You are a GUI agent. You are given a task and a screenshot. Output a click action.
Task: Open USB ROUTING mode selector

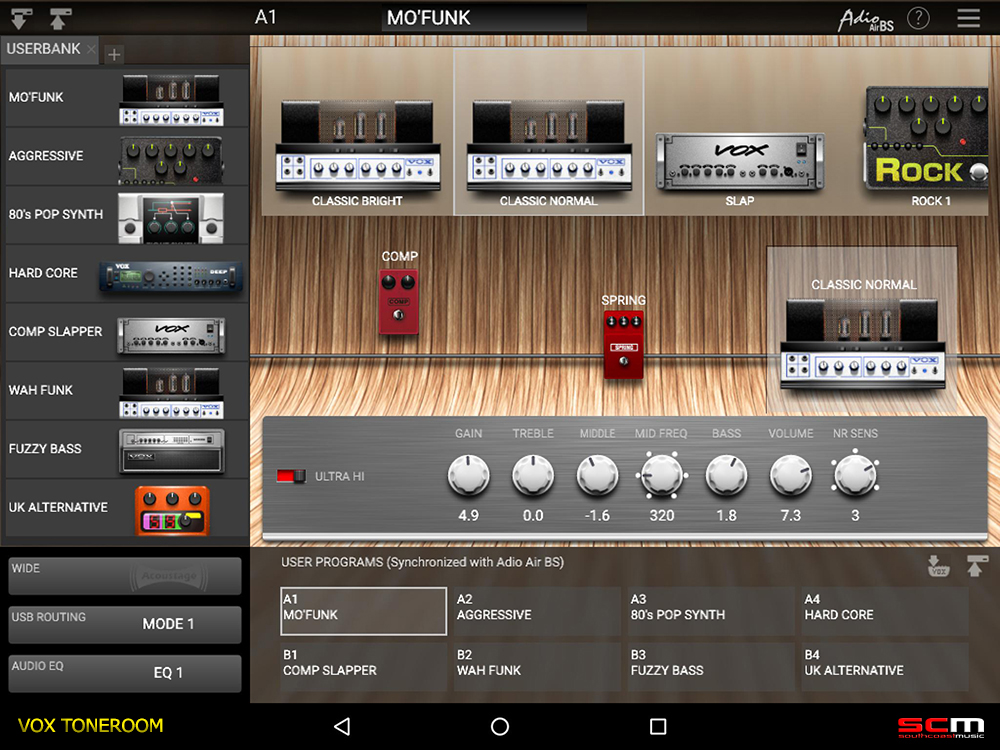click(x=125, y=624)
